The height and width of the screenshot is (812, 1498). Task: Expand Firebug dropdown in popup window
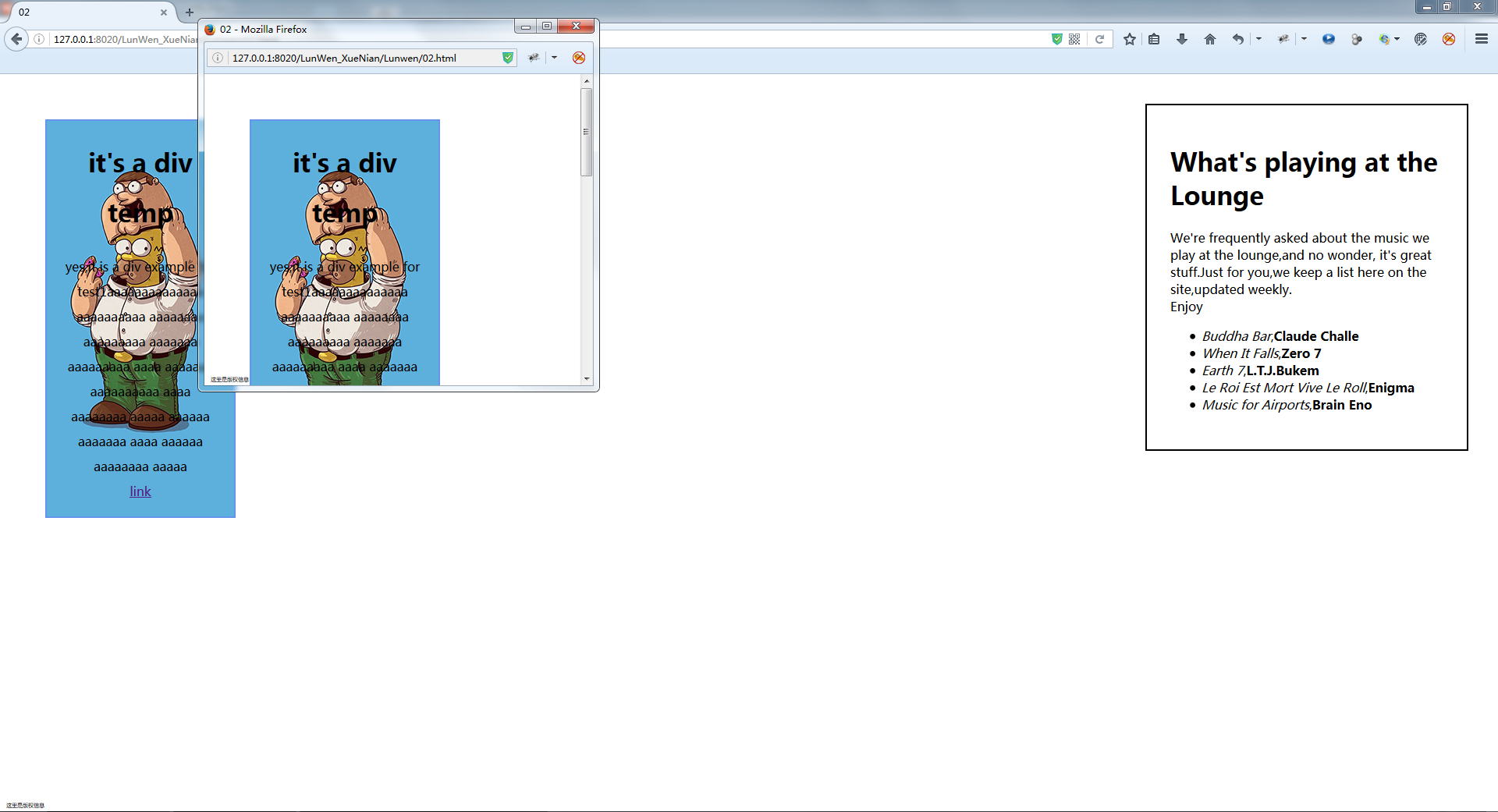[x=554, y=58]
